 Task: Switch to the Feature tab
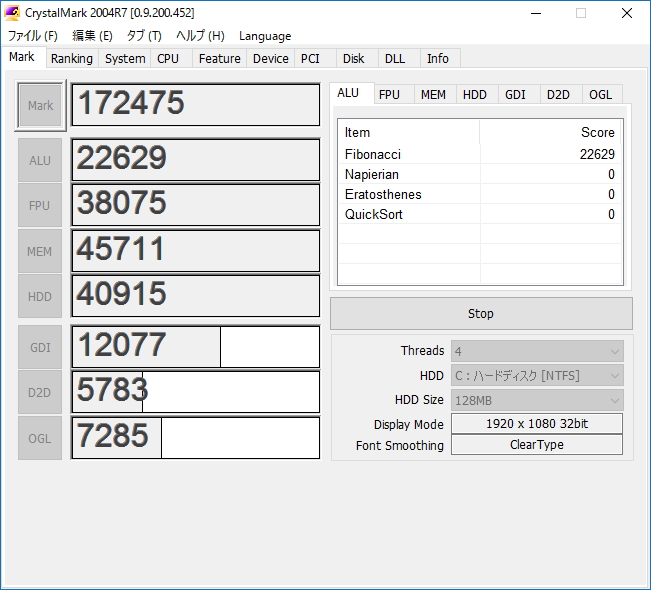[220, 59]
